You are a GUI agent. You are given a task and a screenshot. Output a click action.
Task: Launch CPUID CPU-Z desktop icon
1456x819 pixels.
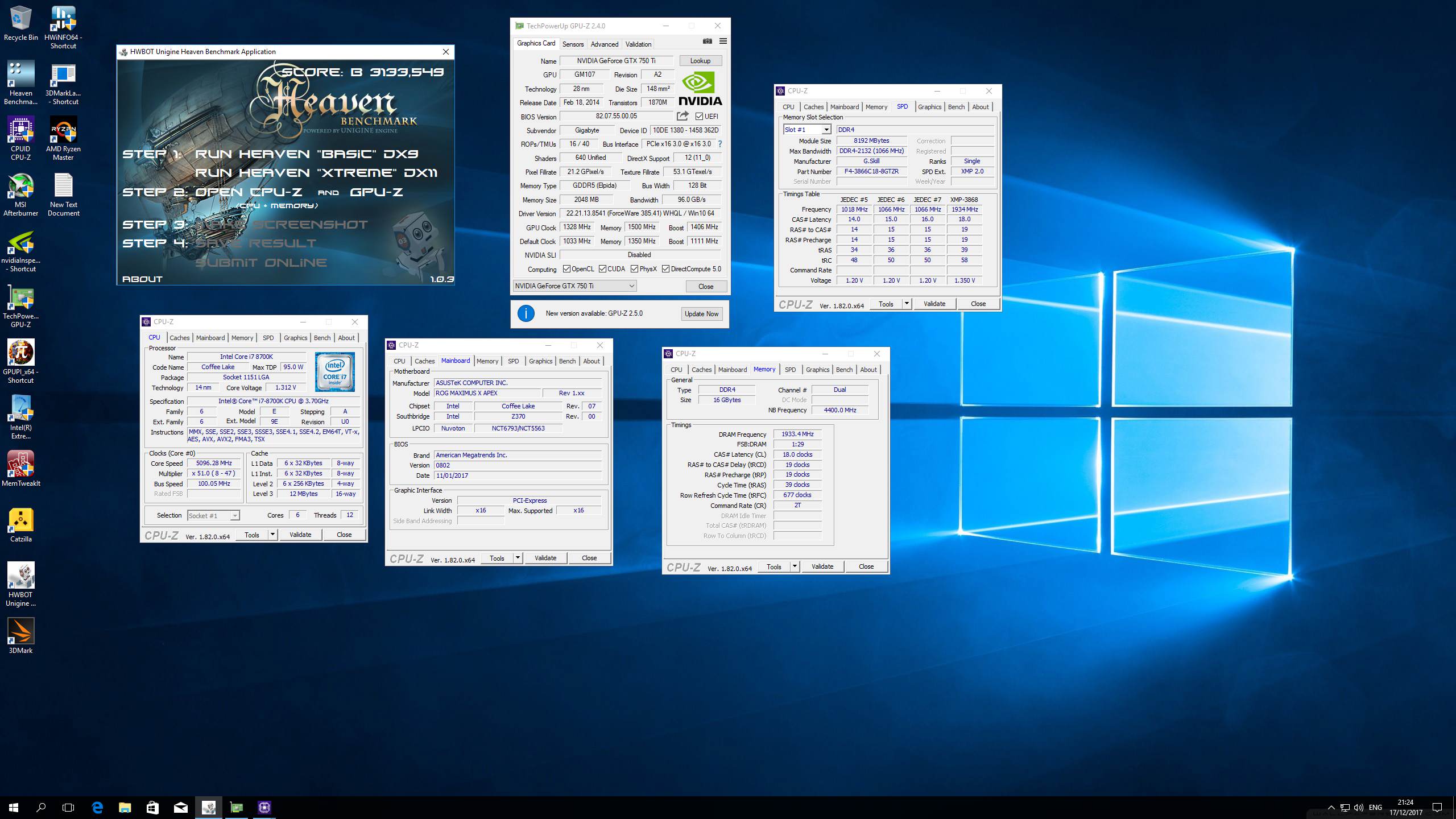(20, 139)
